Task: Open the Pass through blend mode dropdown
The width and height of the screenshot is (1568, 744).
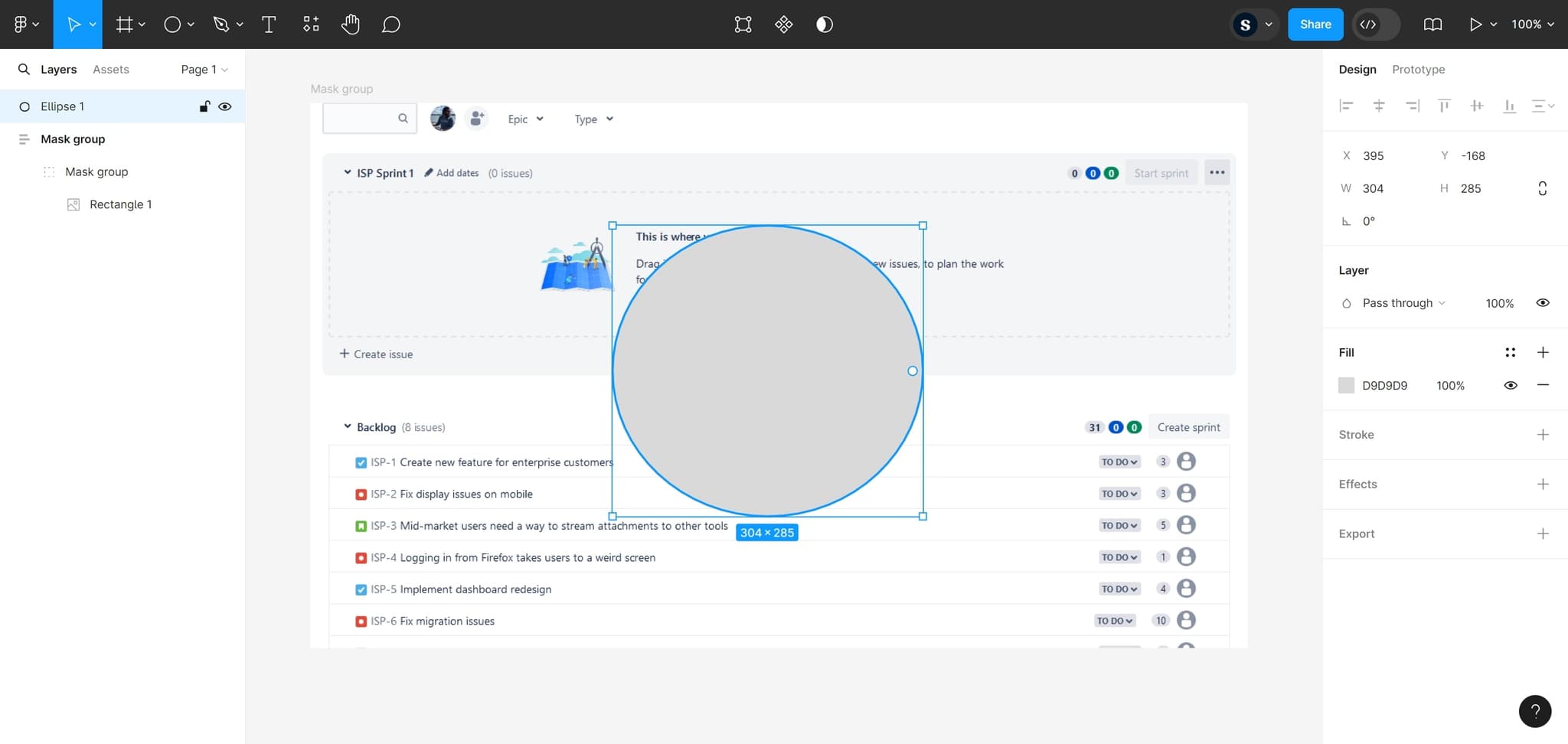Action: pyautogui.click(x=1403, y=303)
